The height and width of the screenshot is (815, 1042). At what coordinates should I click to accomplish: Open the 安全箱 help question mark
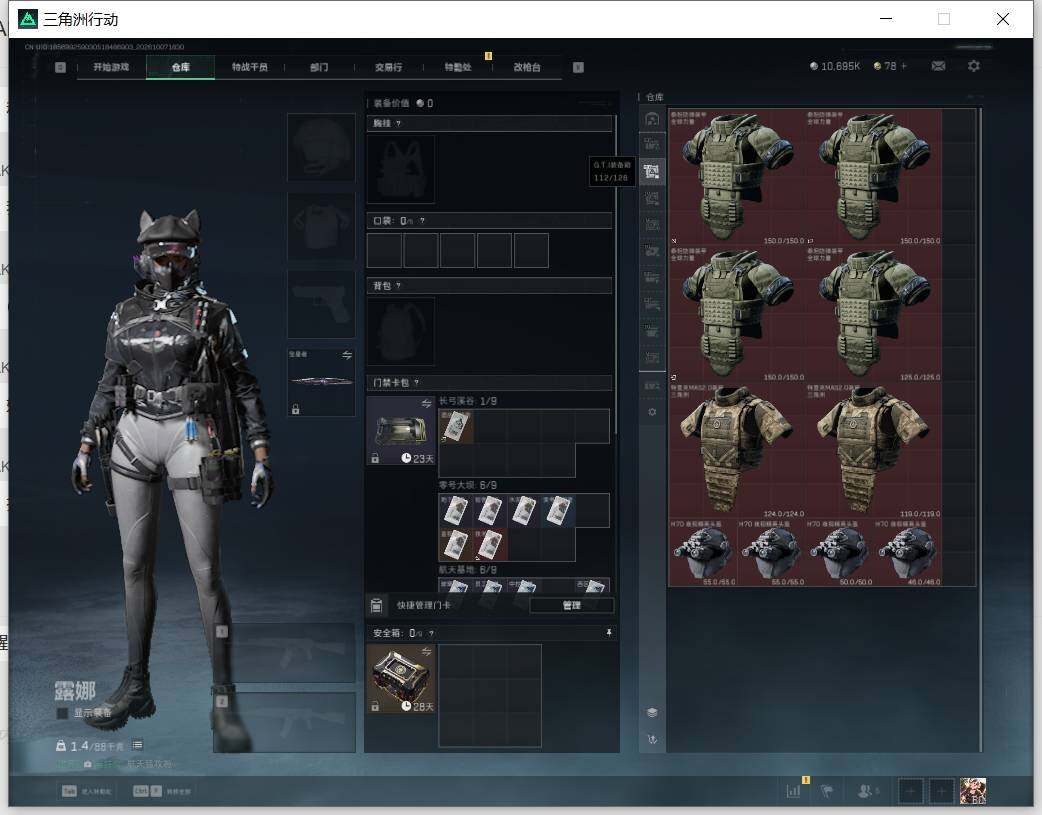click(x=431, y=634)
